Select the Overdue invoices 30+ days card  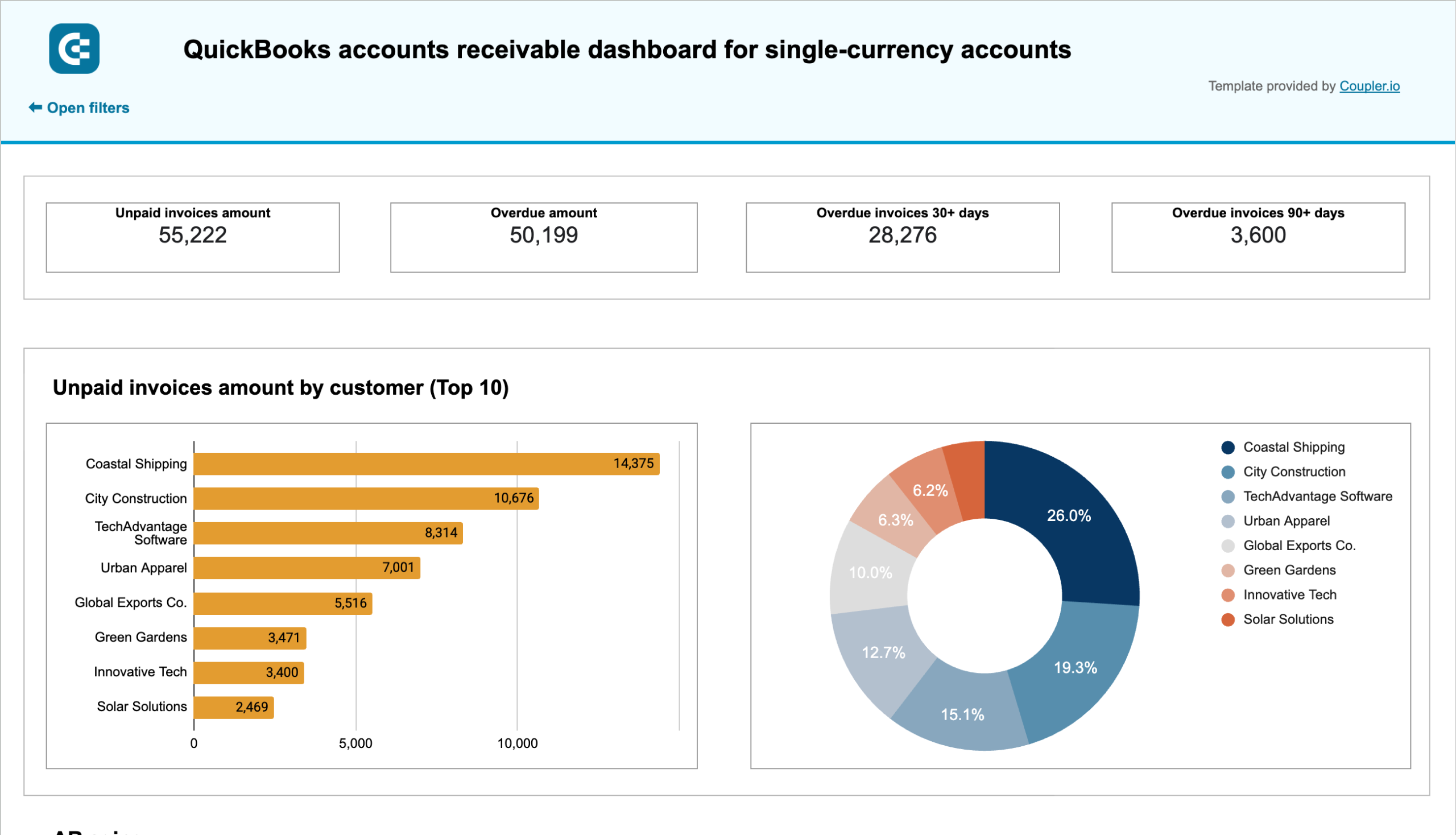[902, 237]
